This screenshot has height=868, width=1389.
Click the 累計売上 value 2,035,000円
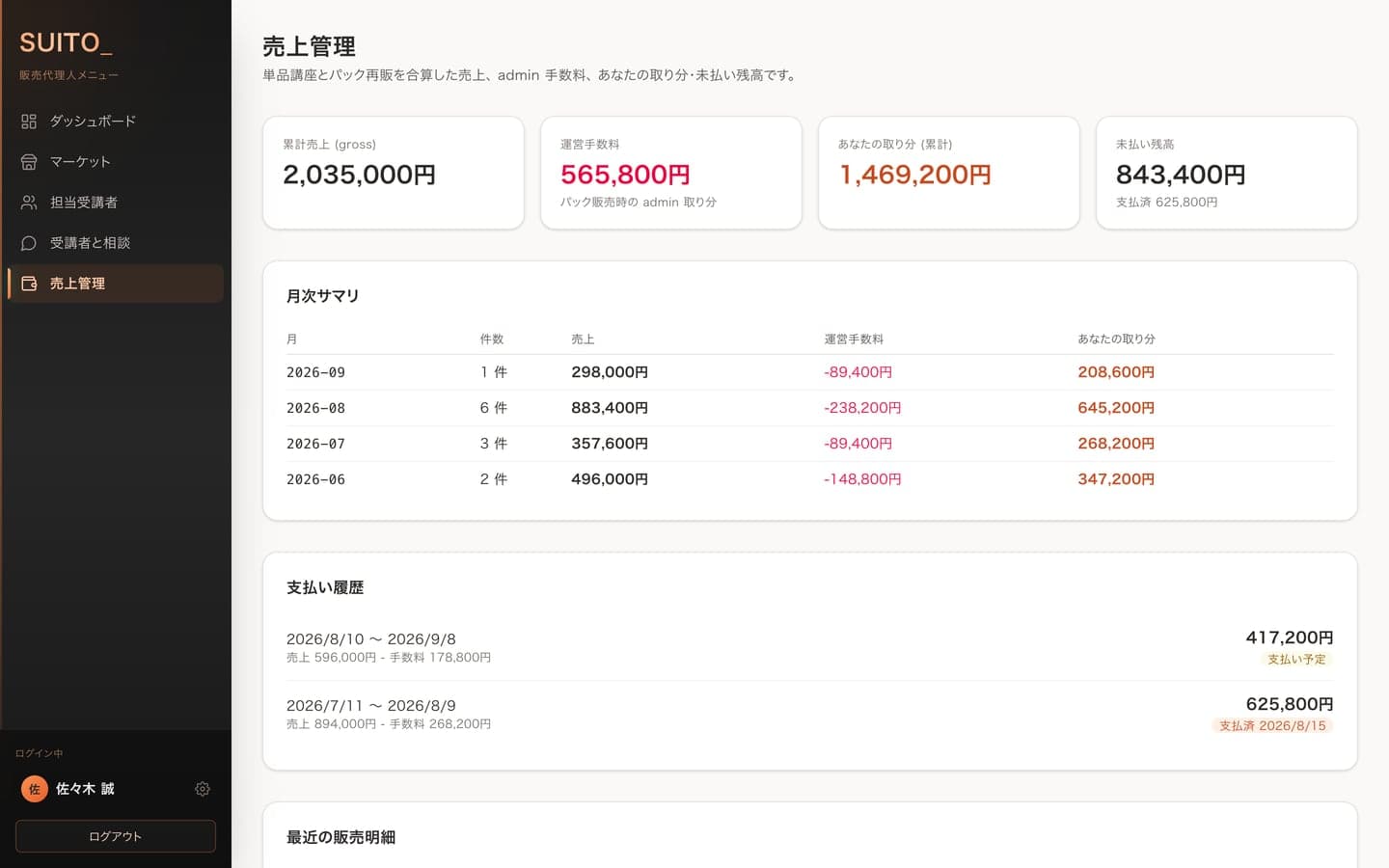pyautogui.click(x=359, y=175)
